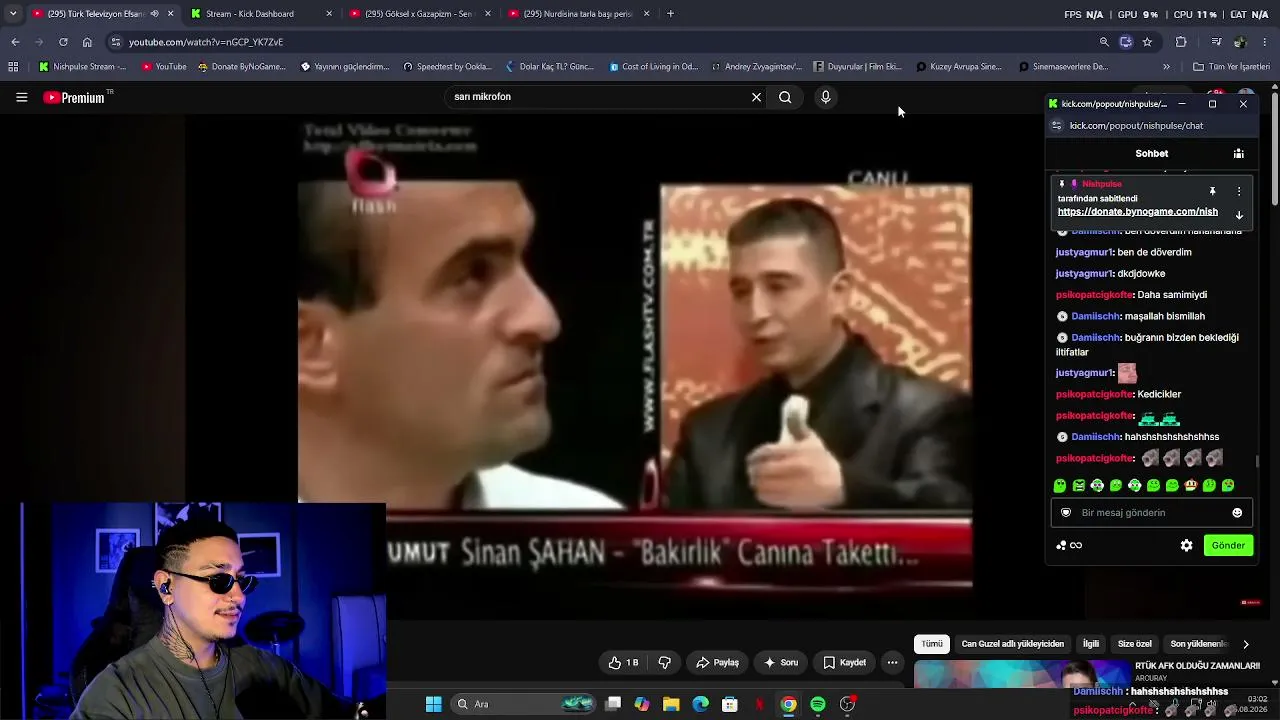View site information icon in address bar

coord(115,42)
